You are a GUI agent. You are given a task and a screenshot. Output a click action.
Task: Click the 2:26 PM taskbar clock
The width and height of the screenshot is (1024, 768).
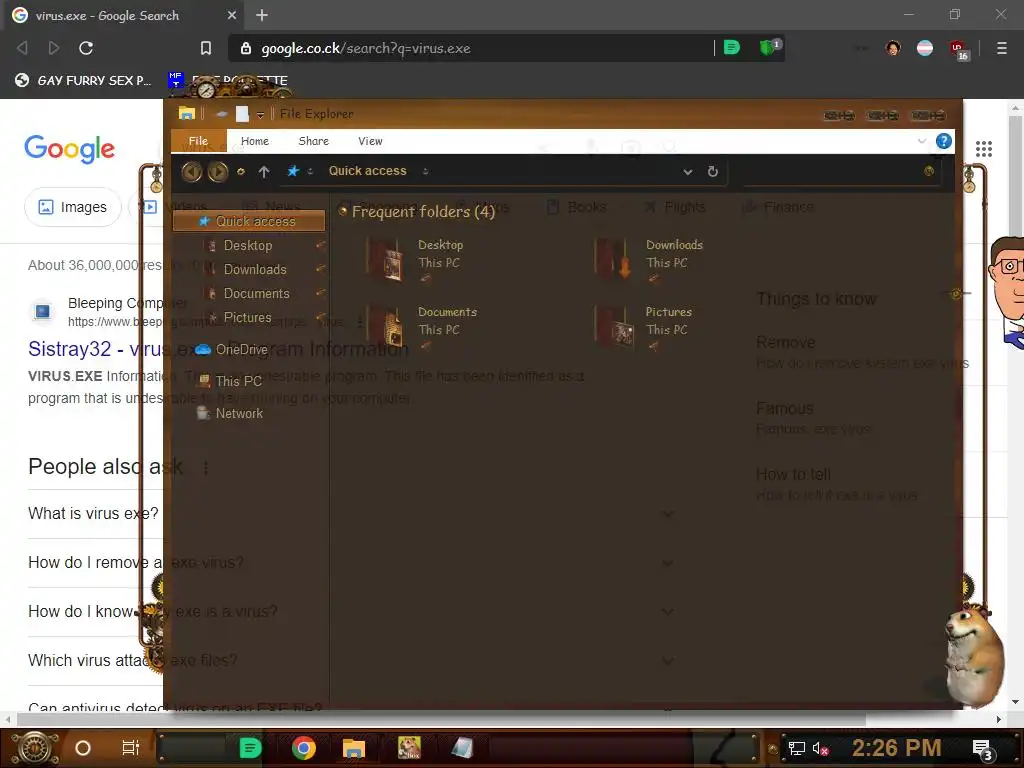897,748
